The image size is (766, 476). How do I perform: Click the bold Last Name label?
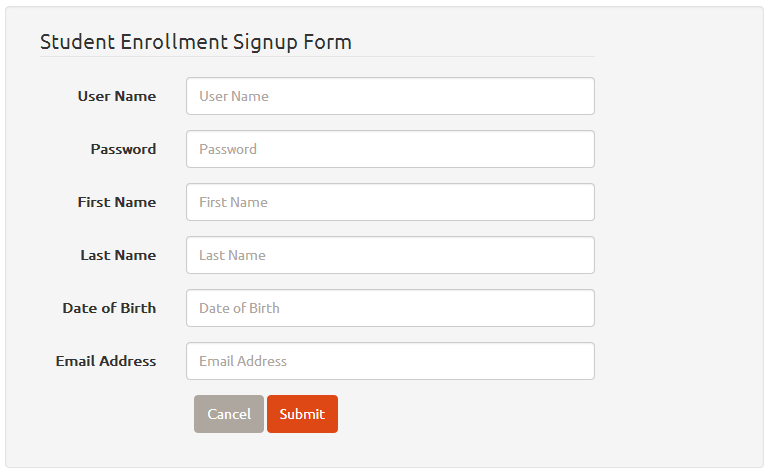tap(118, 255)
